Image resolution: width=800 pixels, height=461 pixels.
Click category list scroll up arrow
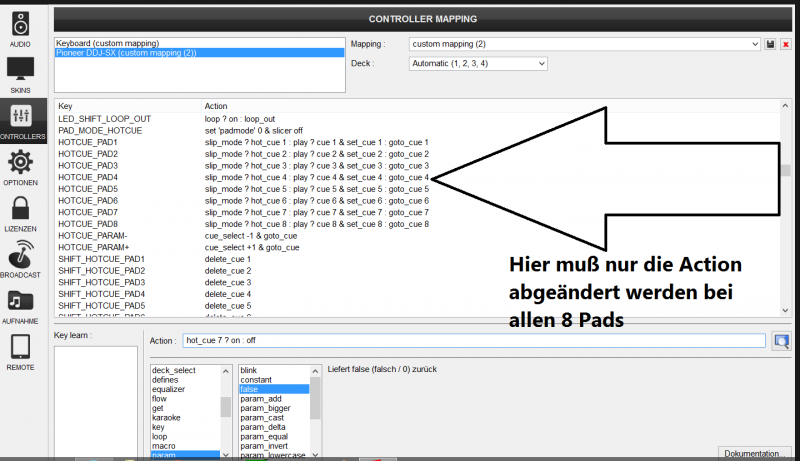226,371
